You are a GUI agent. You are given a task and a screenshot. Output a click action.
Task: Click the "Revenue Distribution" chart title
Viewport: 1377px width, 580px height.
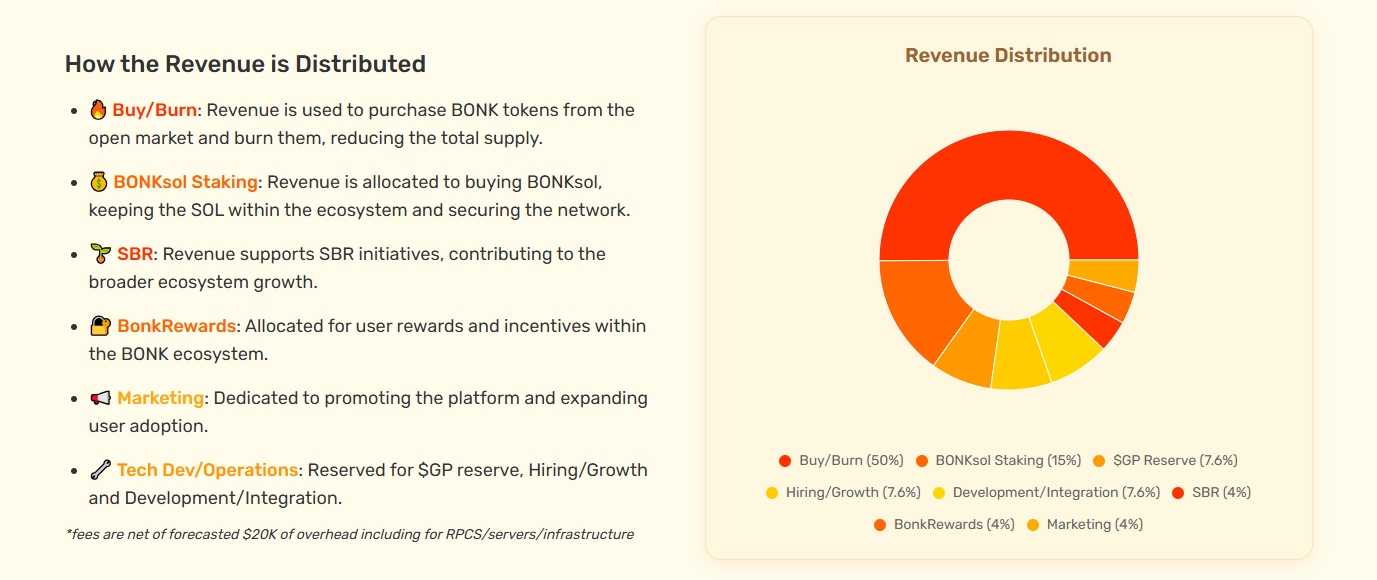point(1008,56)
